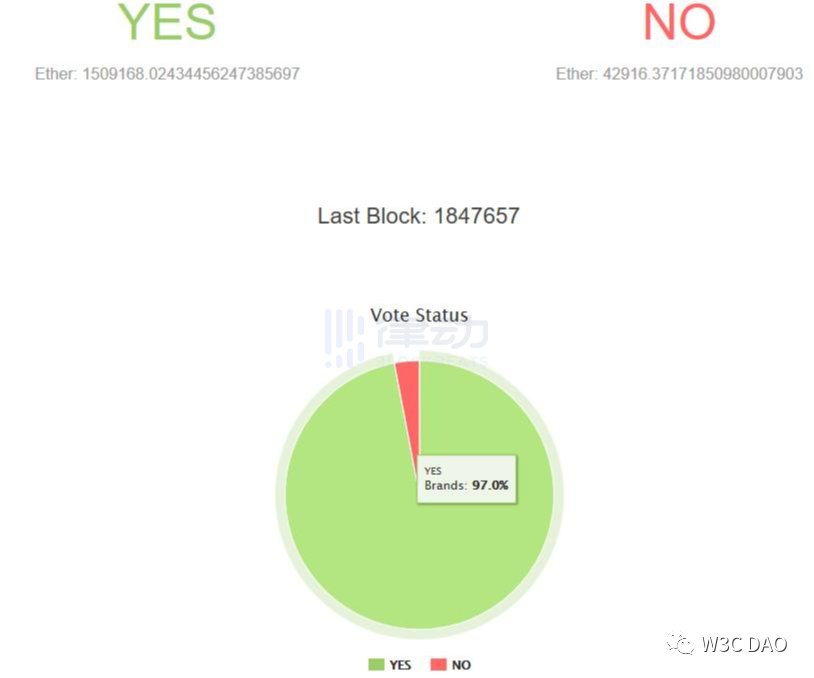
Task: Select the YES Ether amount text
Action: (x=167, y=74)
